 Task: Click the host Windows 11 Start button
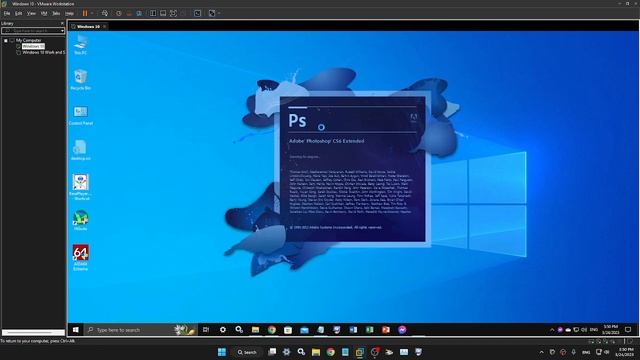coord(222,352)
